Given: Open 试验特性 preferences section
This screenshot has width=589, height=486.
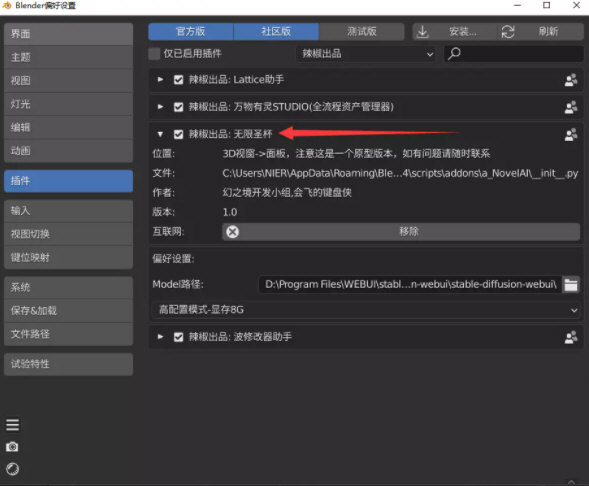Looking at the screenshot, I should coord(68,364).
